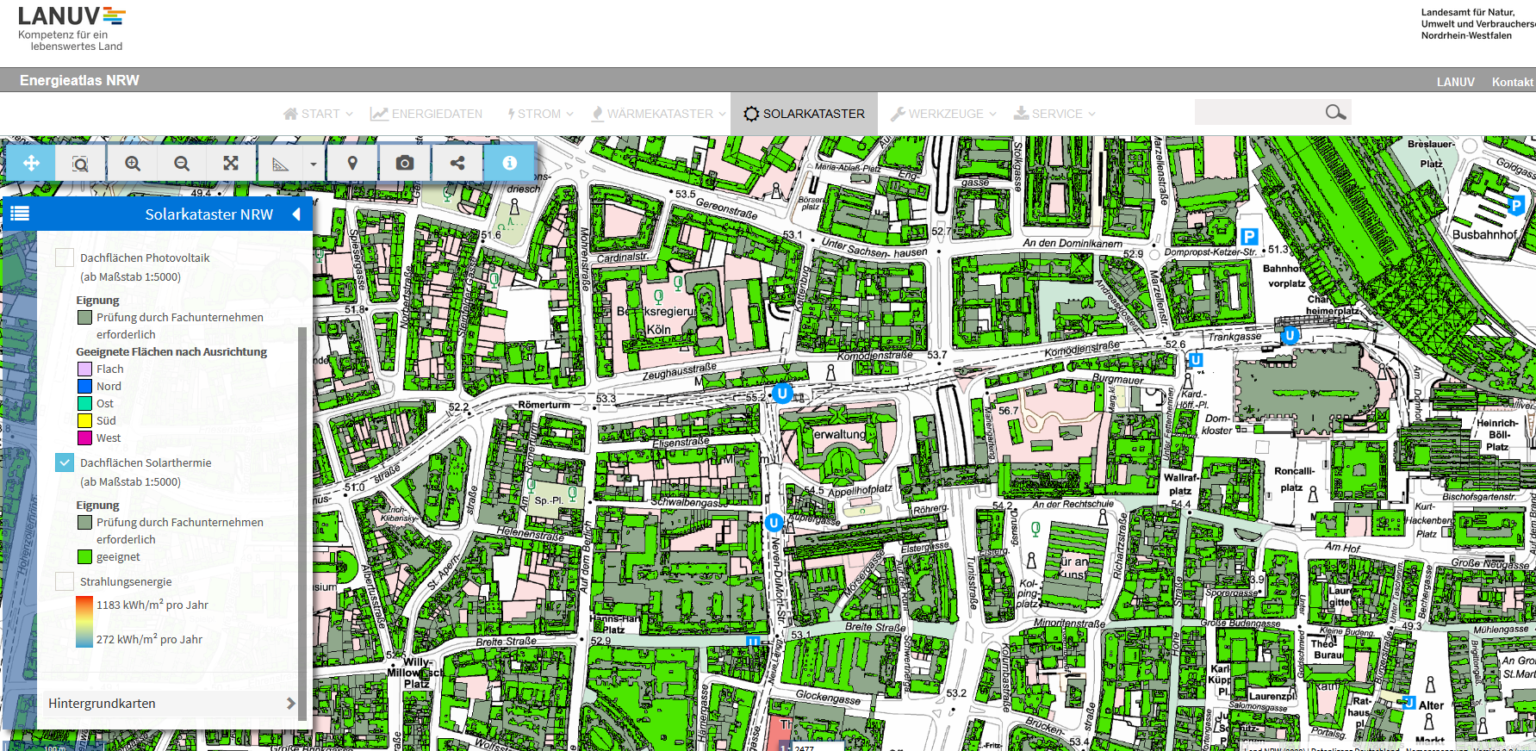Toggle the Strahlungsenergie layer checkbox

pyautogui.click(x=64, y=581)
